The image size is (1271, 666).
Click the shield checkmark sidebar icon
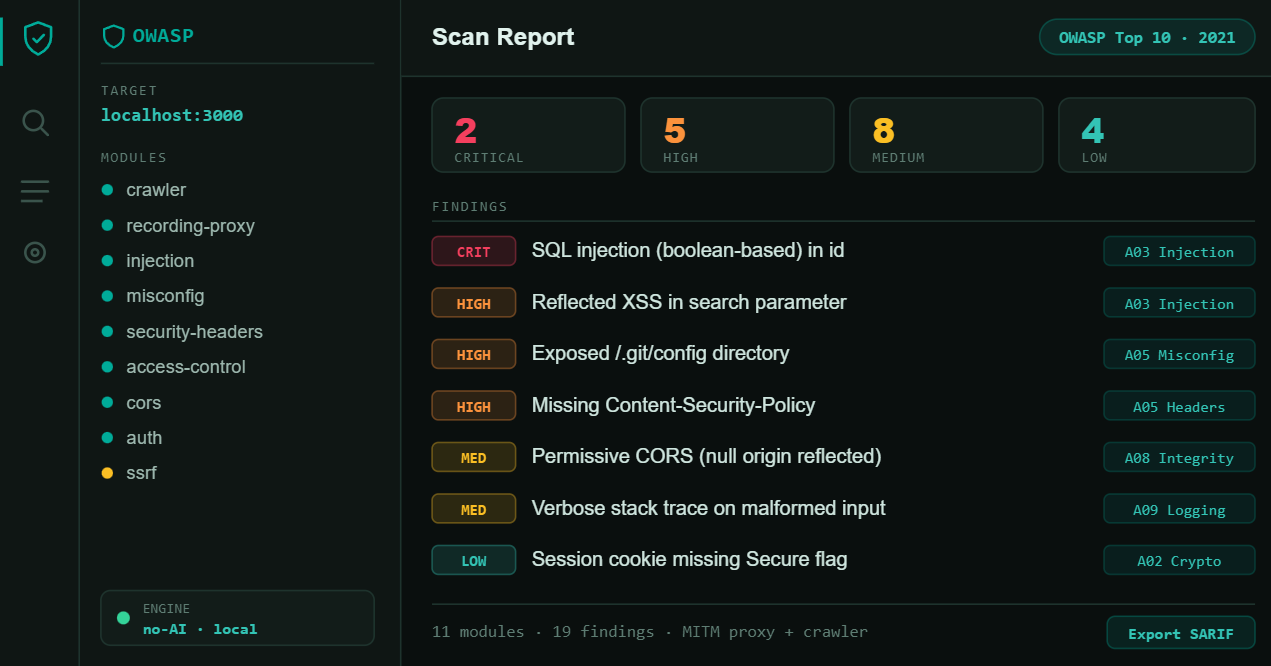(x=38, y=39)
